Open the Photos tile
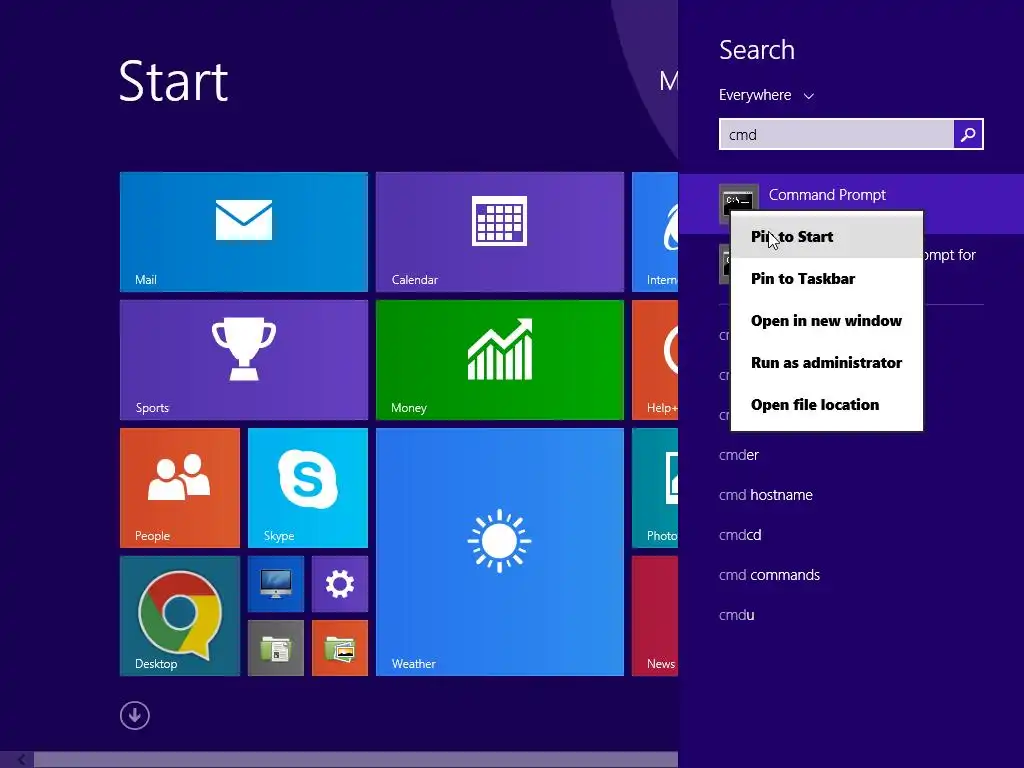The height and width of the screenshot is (768, 1024). tap(655, 488)
